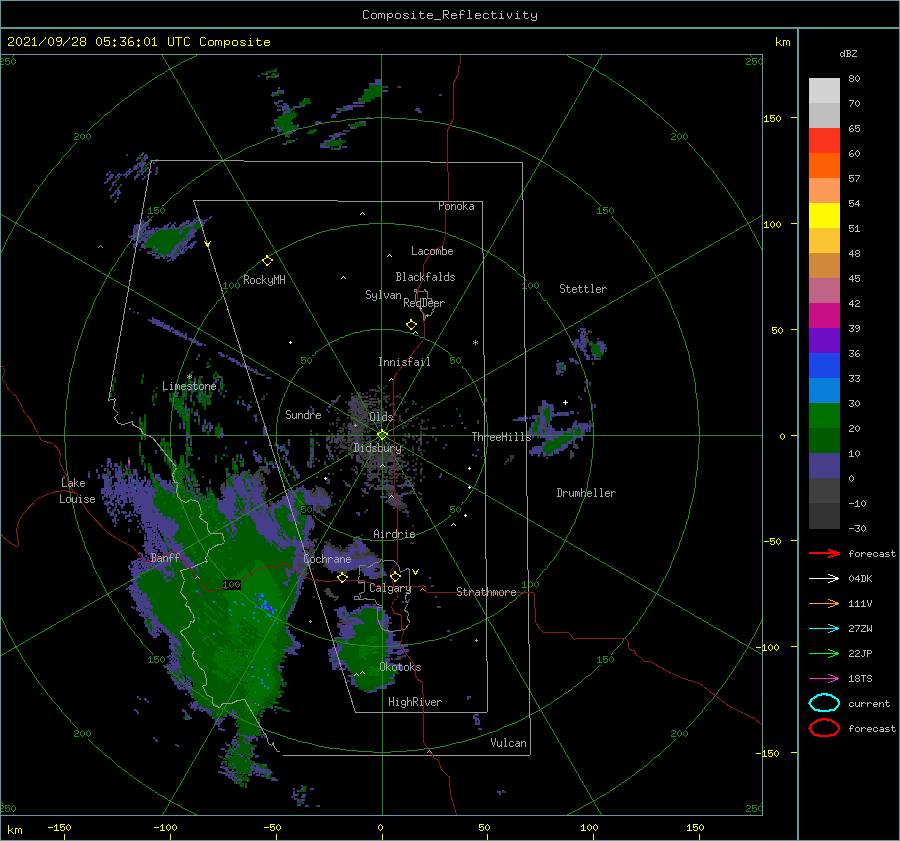The image size is (900, 841).
Task: Click the -30 dBZ legend value
Action: [x=857, y=528]
